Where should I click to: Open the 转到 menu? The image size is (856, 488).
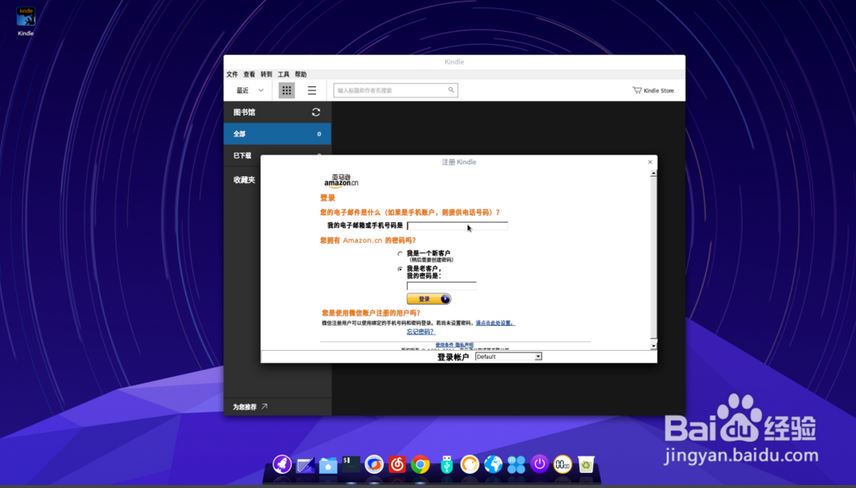[266, 74]
